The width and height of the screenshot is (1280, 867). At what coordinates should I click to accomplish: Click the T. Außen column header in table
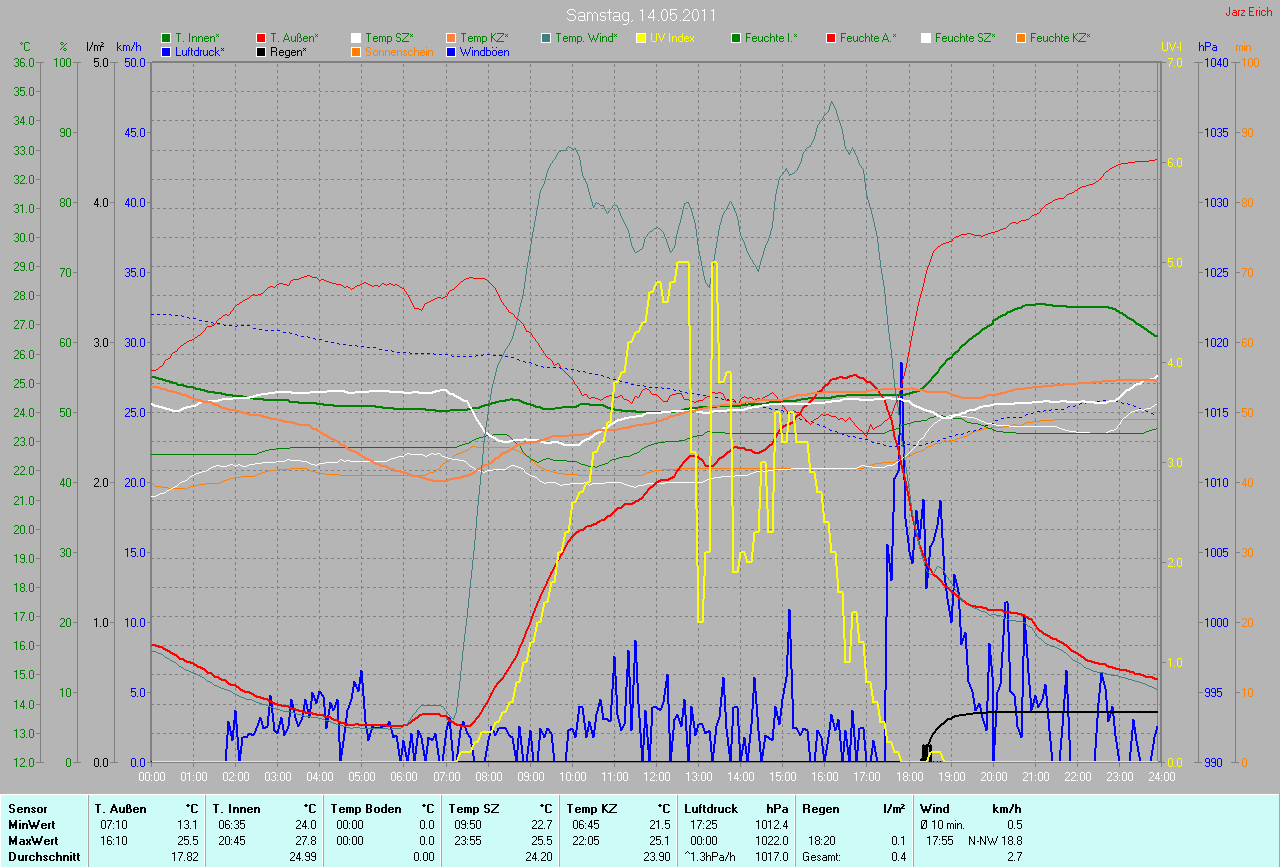[x=121, y=809]
